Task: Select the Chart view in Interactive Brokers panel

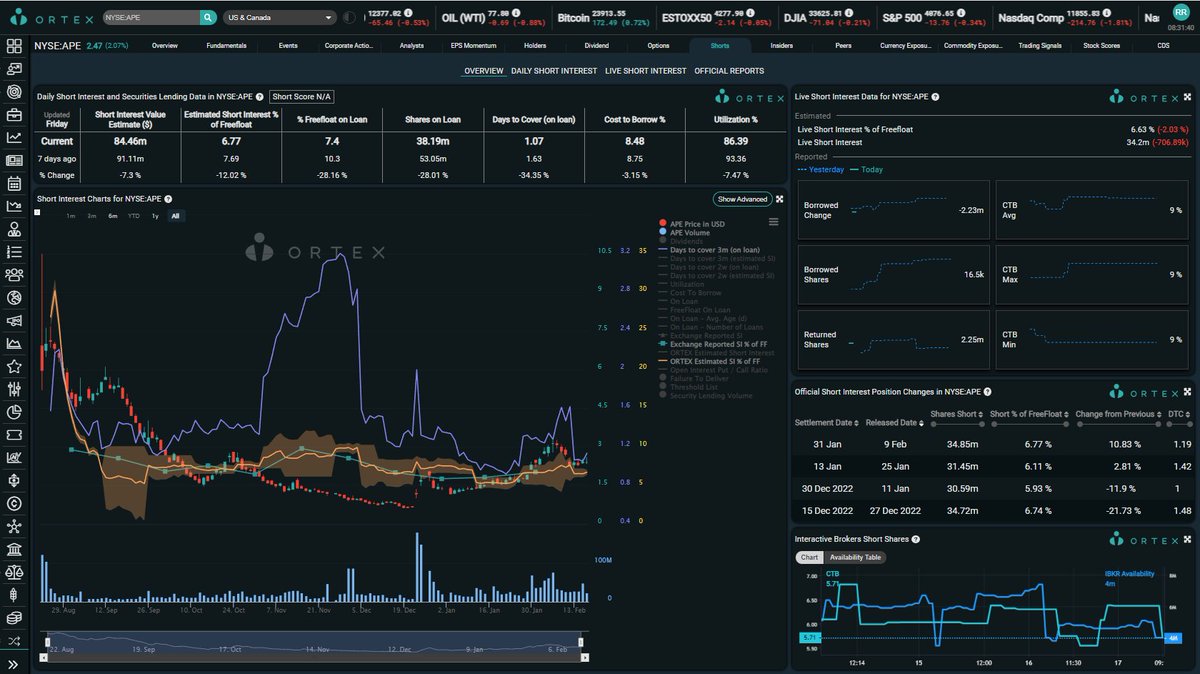Action: coord(809,557)
